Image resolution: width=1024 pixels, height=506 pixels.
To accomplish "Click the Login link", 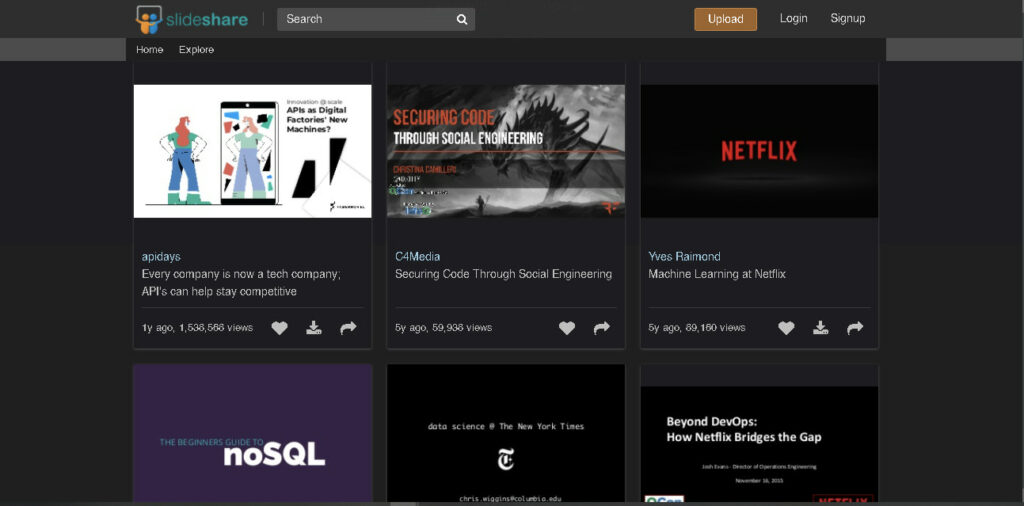I will 793,18.
